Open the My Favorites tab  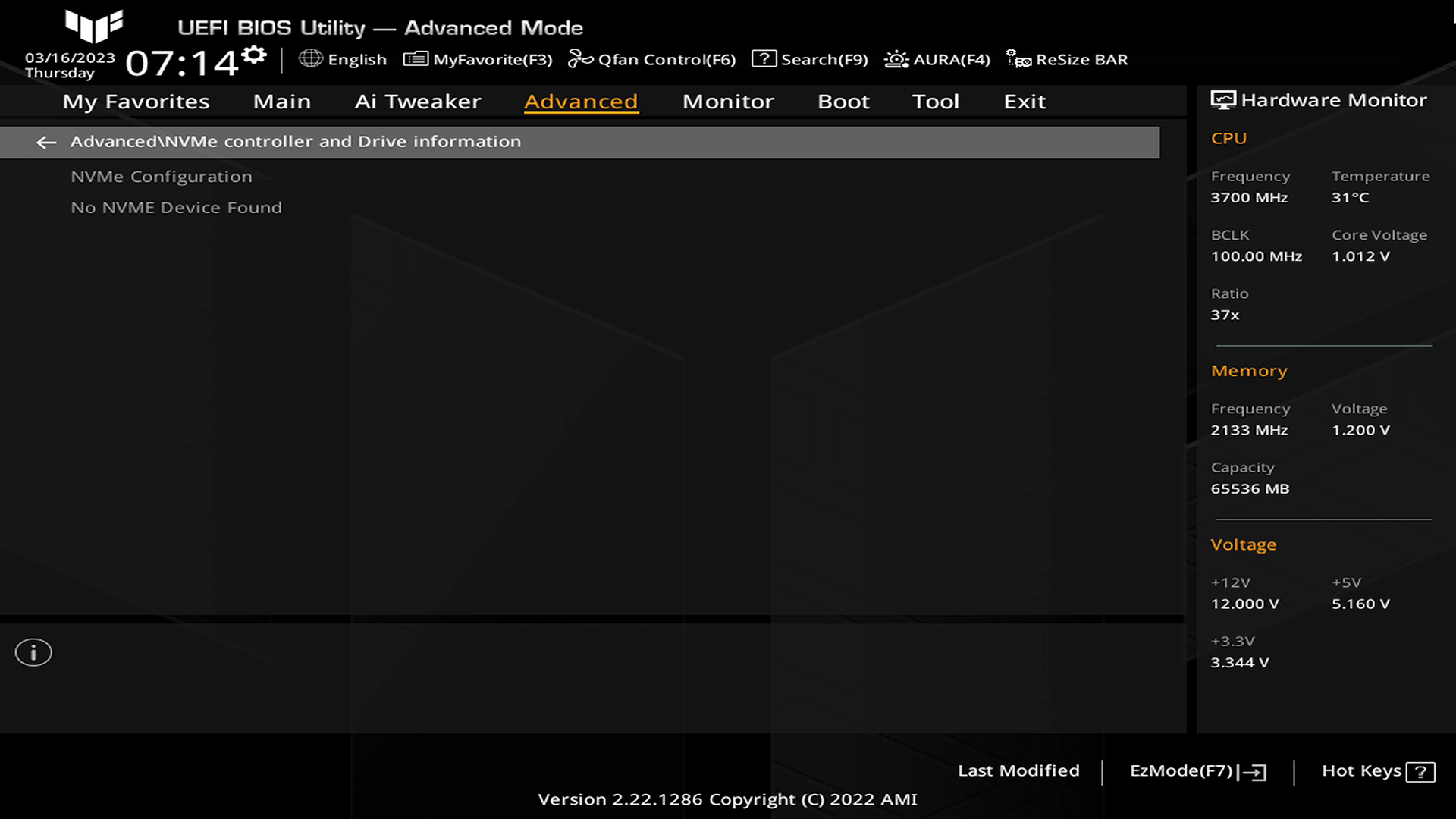(136, 102)
